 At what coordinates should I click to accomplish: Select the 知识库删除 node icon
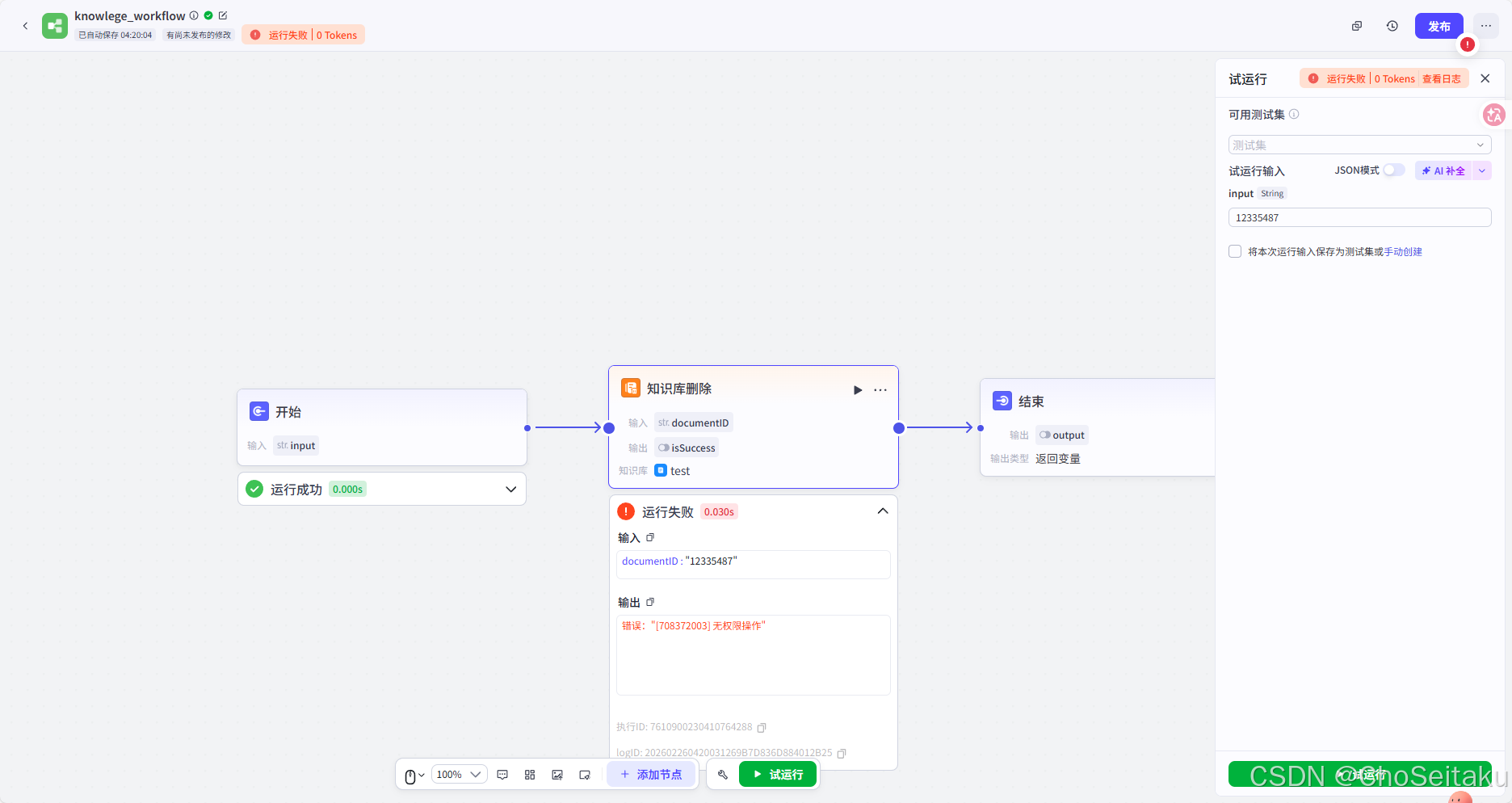tap(631, 388)
